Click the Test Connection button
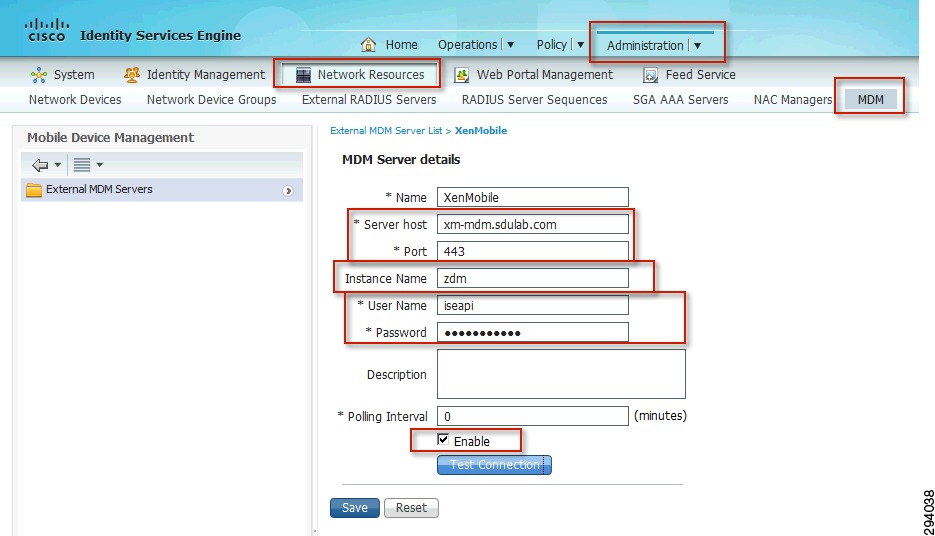Image resolution: width=935 pixels, height=536 pixels. pyautogui.click(x=494, y=465)
